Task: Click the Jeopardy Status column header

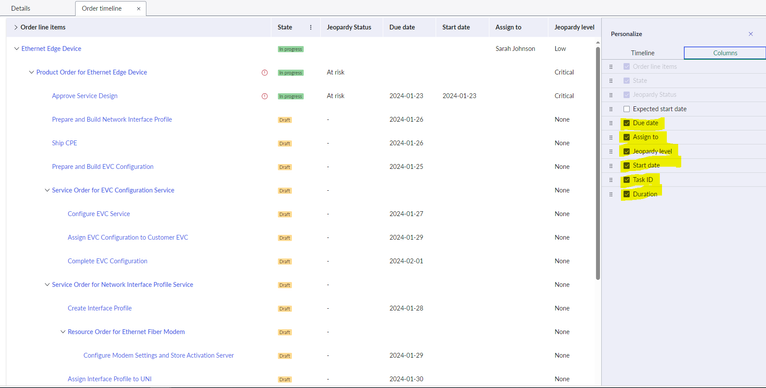Action: [349, 27]
